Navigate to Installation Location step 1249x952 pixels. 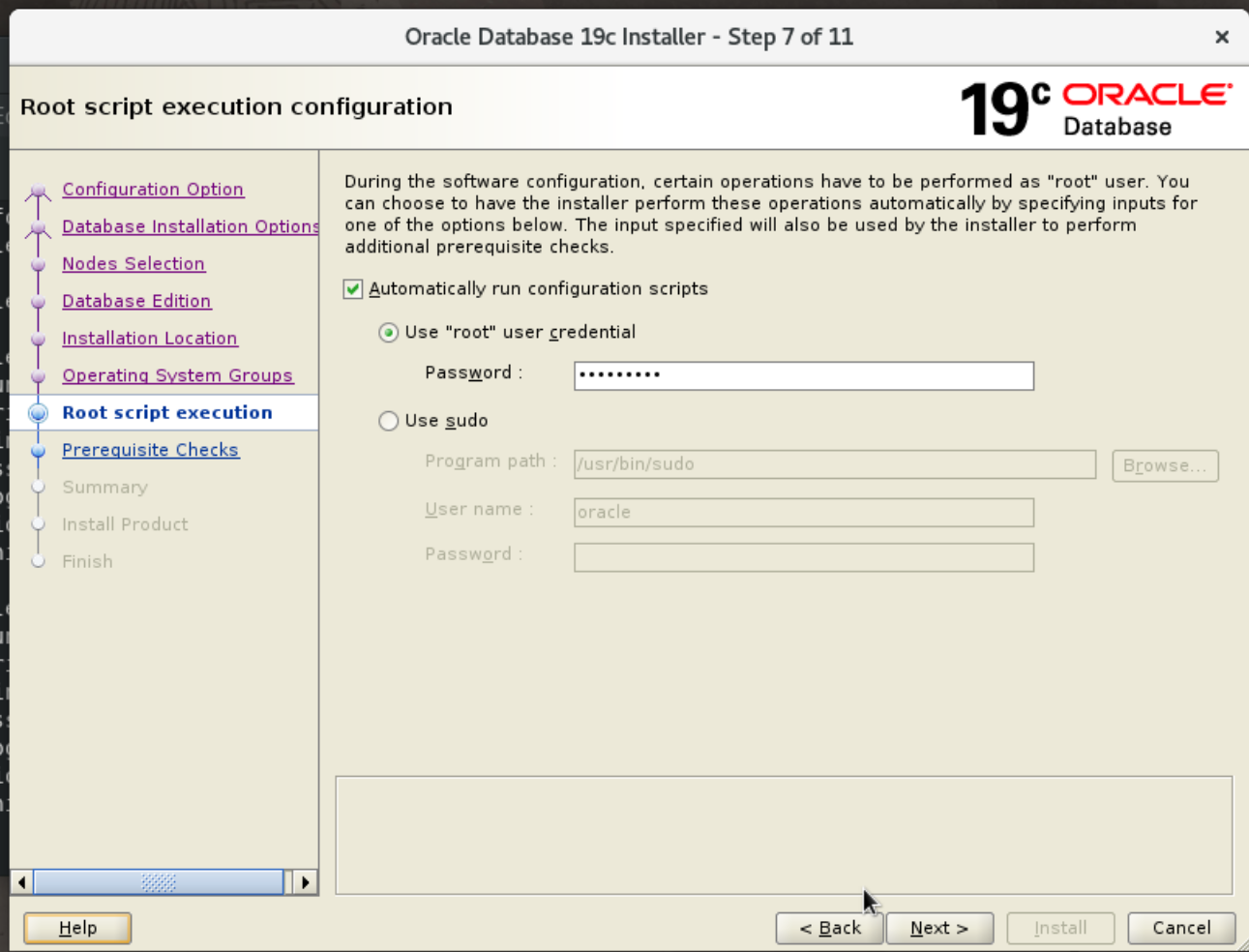click(x=150, y=339)
